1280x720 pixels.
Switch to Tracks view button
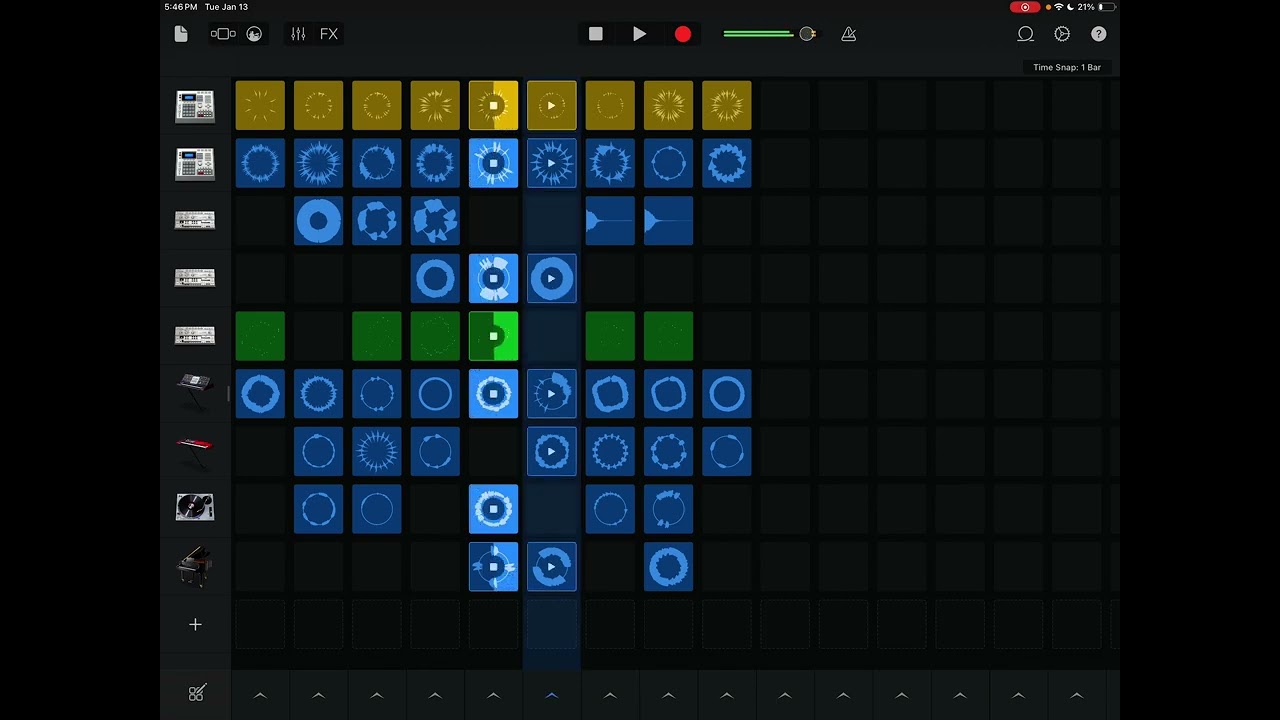tap(223, 34)
